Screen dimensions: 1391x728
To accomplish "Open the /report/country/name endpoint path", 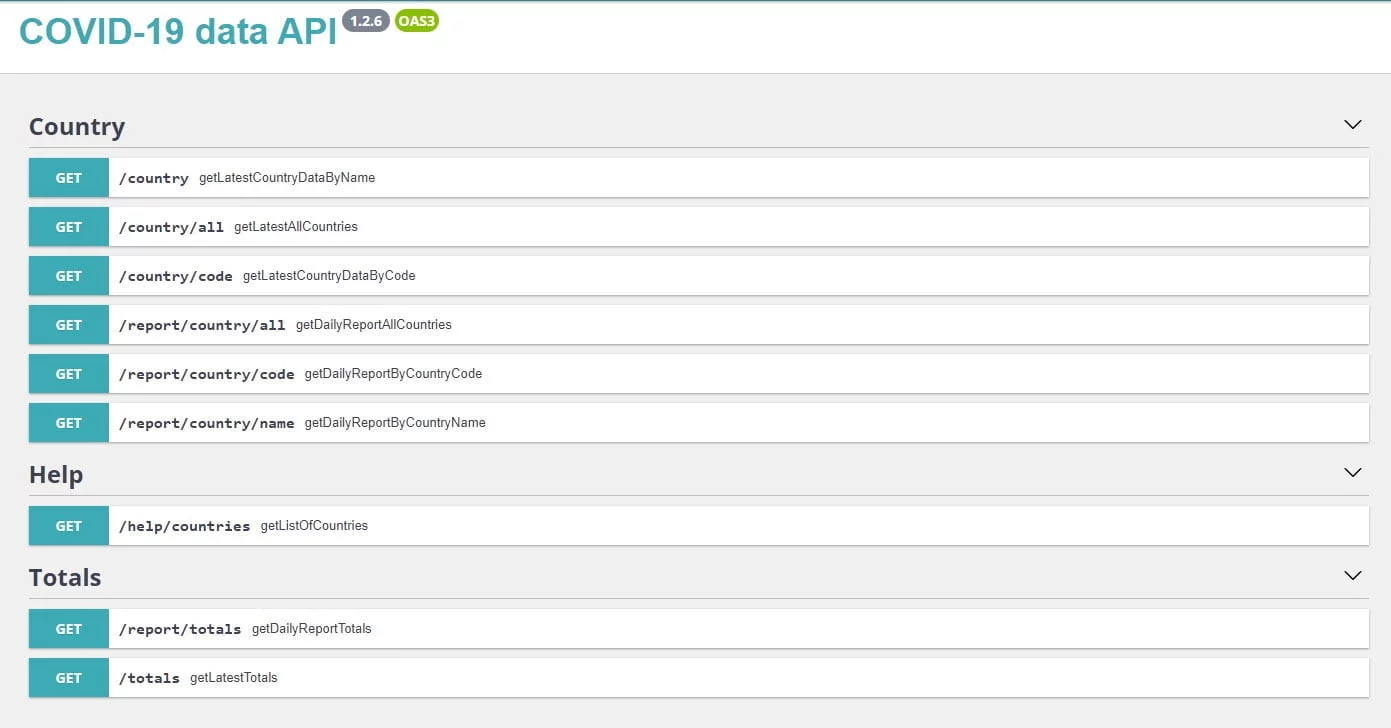I will pos(206,423).
